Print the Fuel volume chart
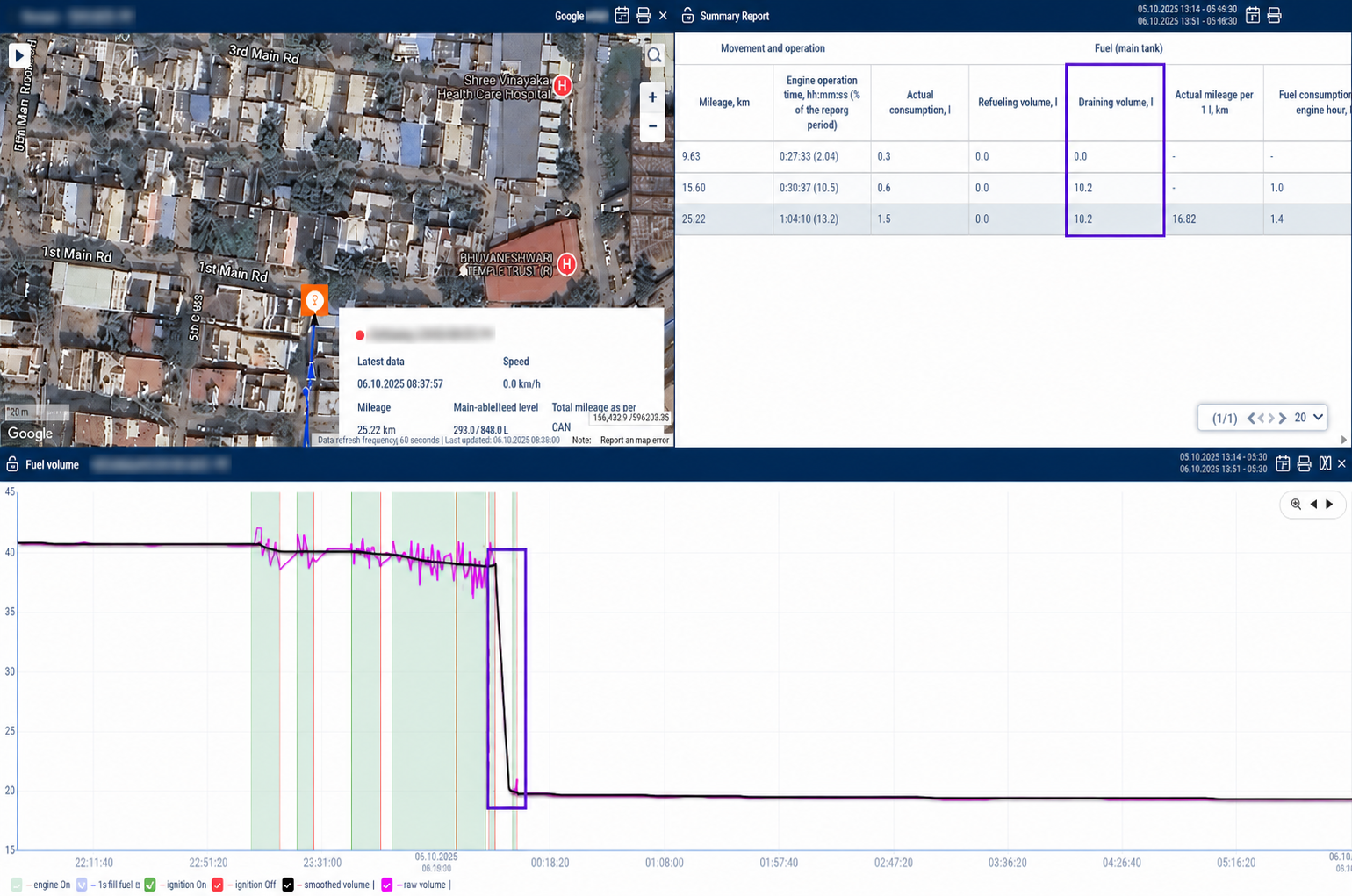 pyautogui.click(x=1304, y=463)
